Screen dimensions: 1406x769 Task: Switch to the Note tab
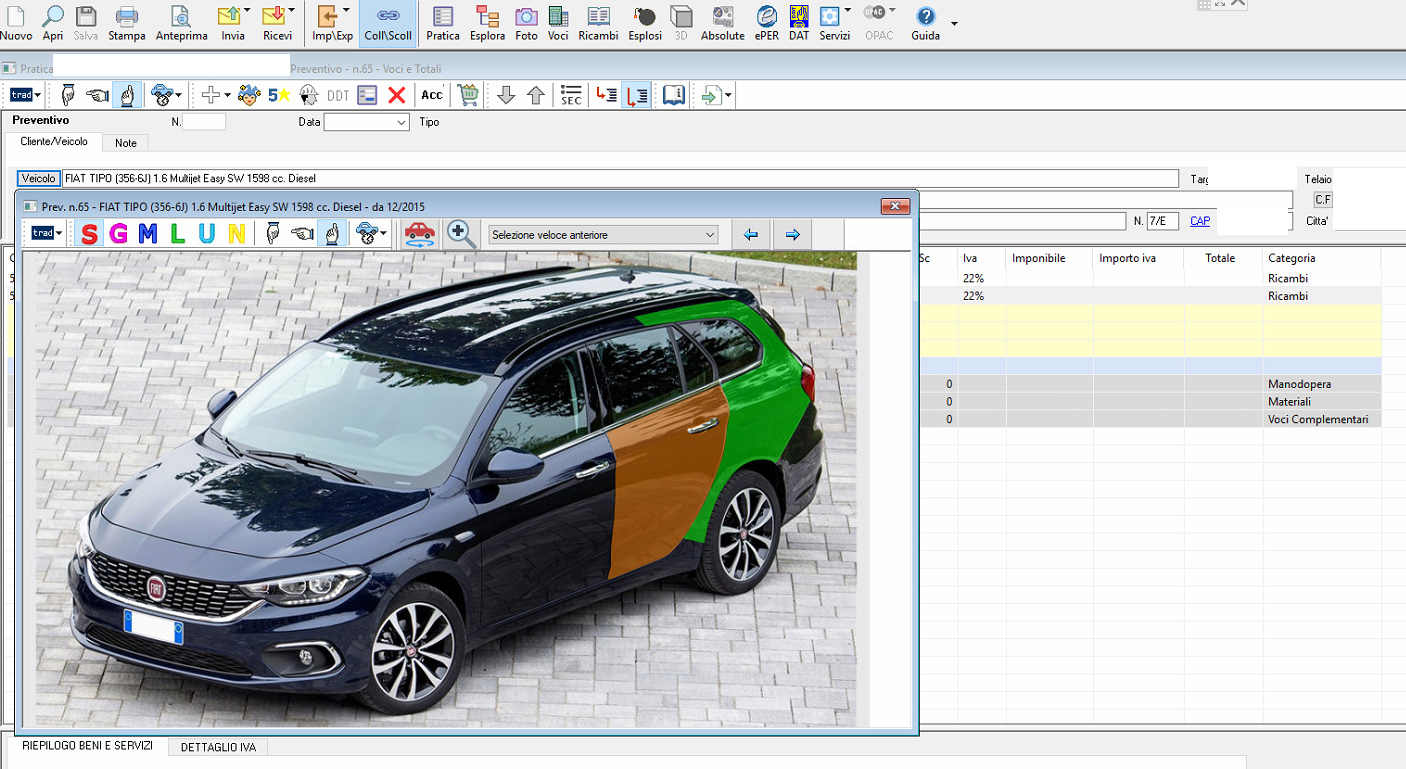(126, 143)
